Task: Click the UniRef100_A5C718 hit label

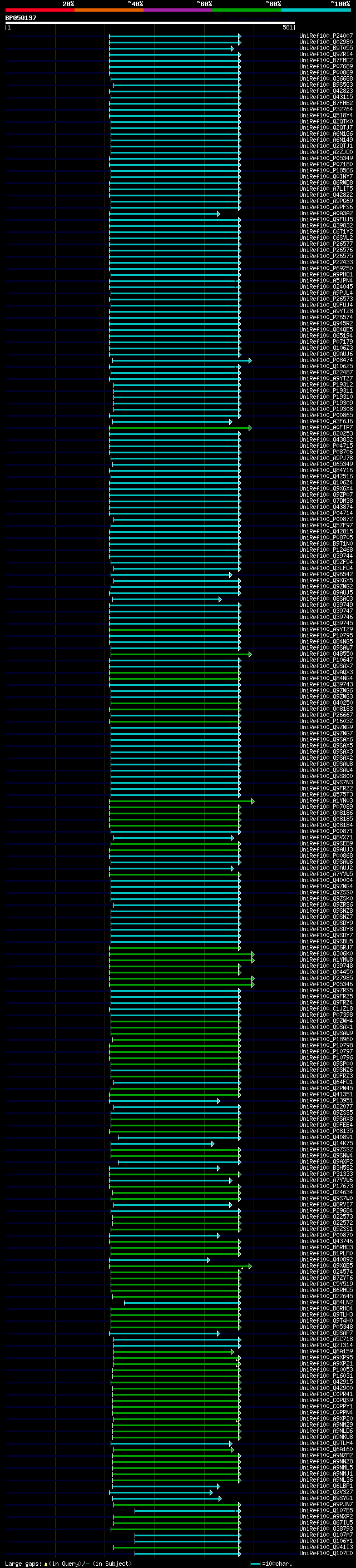Action: click(x=326, y=1339)
